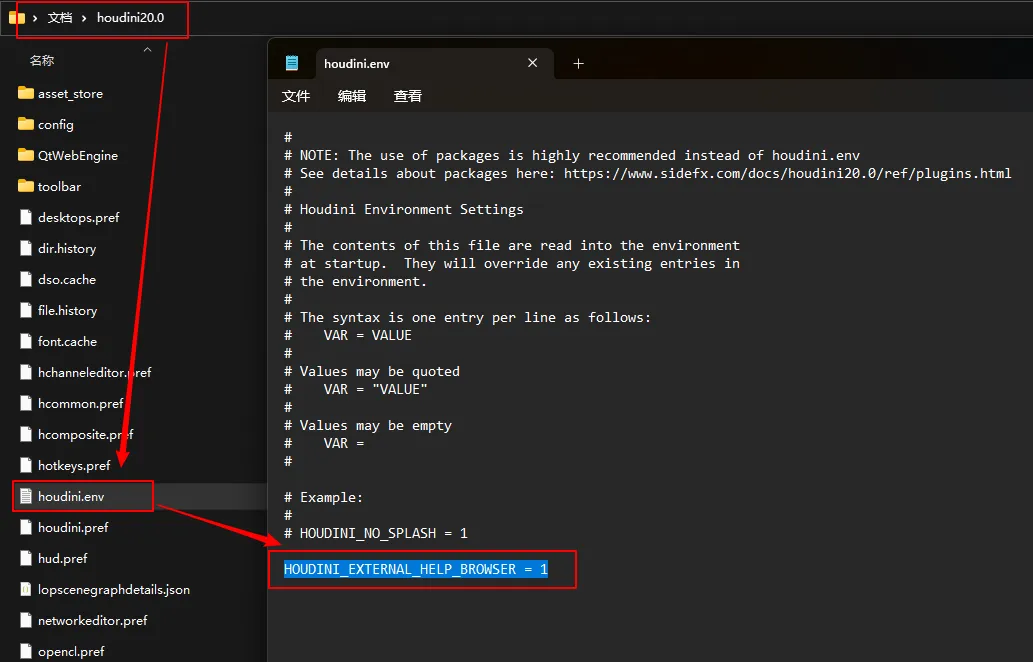
Task: Select houdini.env file name in list
Action: click(71, 496)
